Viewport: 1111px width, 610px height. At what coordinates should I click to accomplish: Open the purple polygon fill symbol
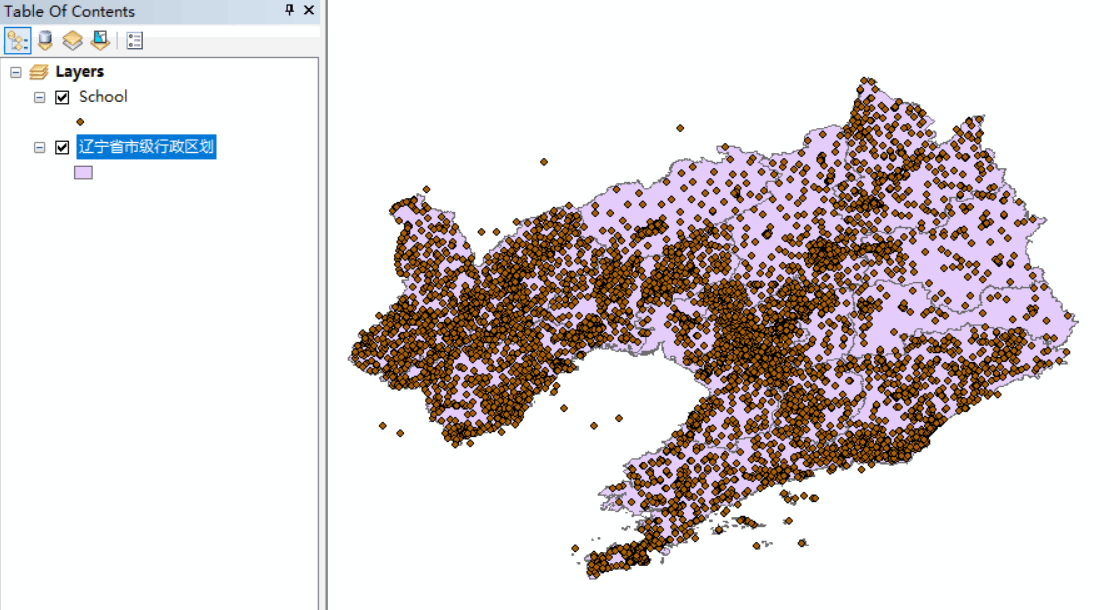(x=84, y=172)
